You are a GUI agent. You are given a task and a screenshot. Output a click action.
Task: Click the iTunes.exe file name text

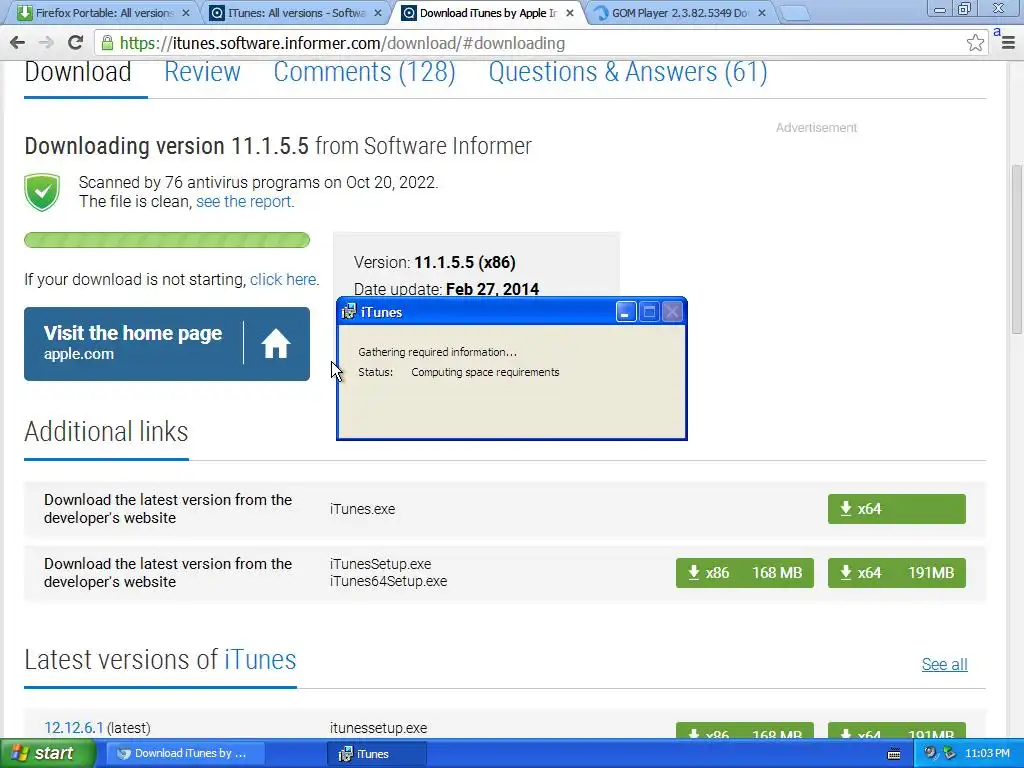(362, 509)
